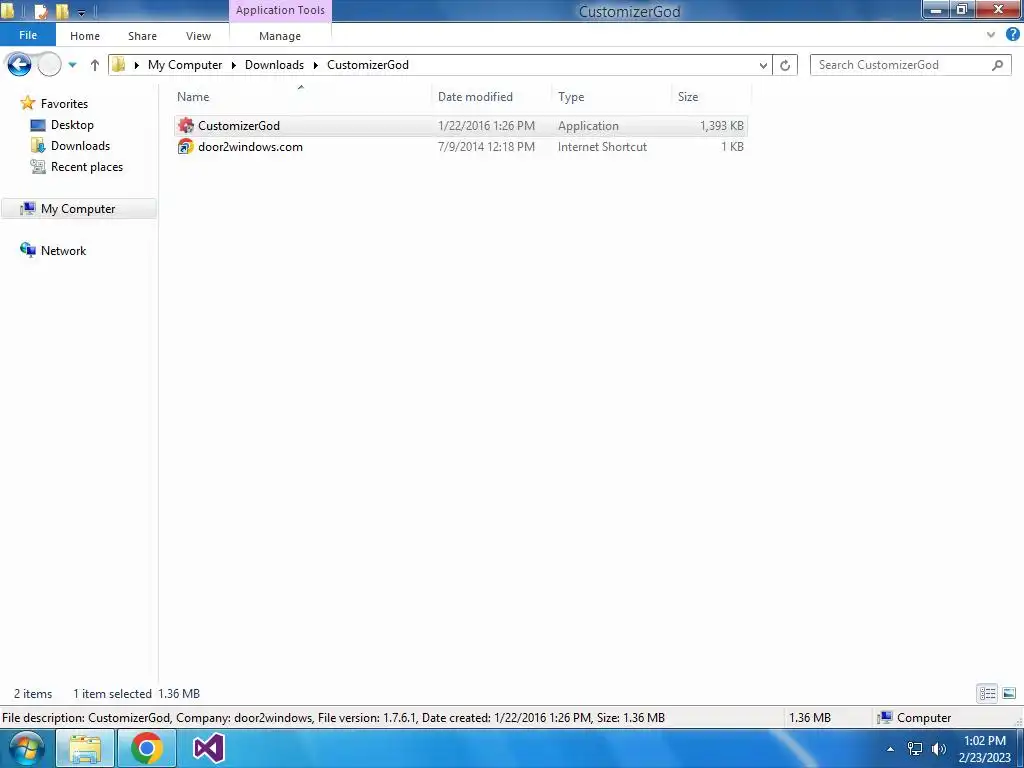Select Favorites in the navigation pane
Screen dimensions: 1024x768
64,103
